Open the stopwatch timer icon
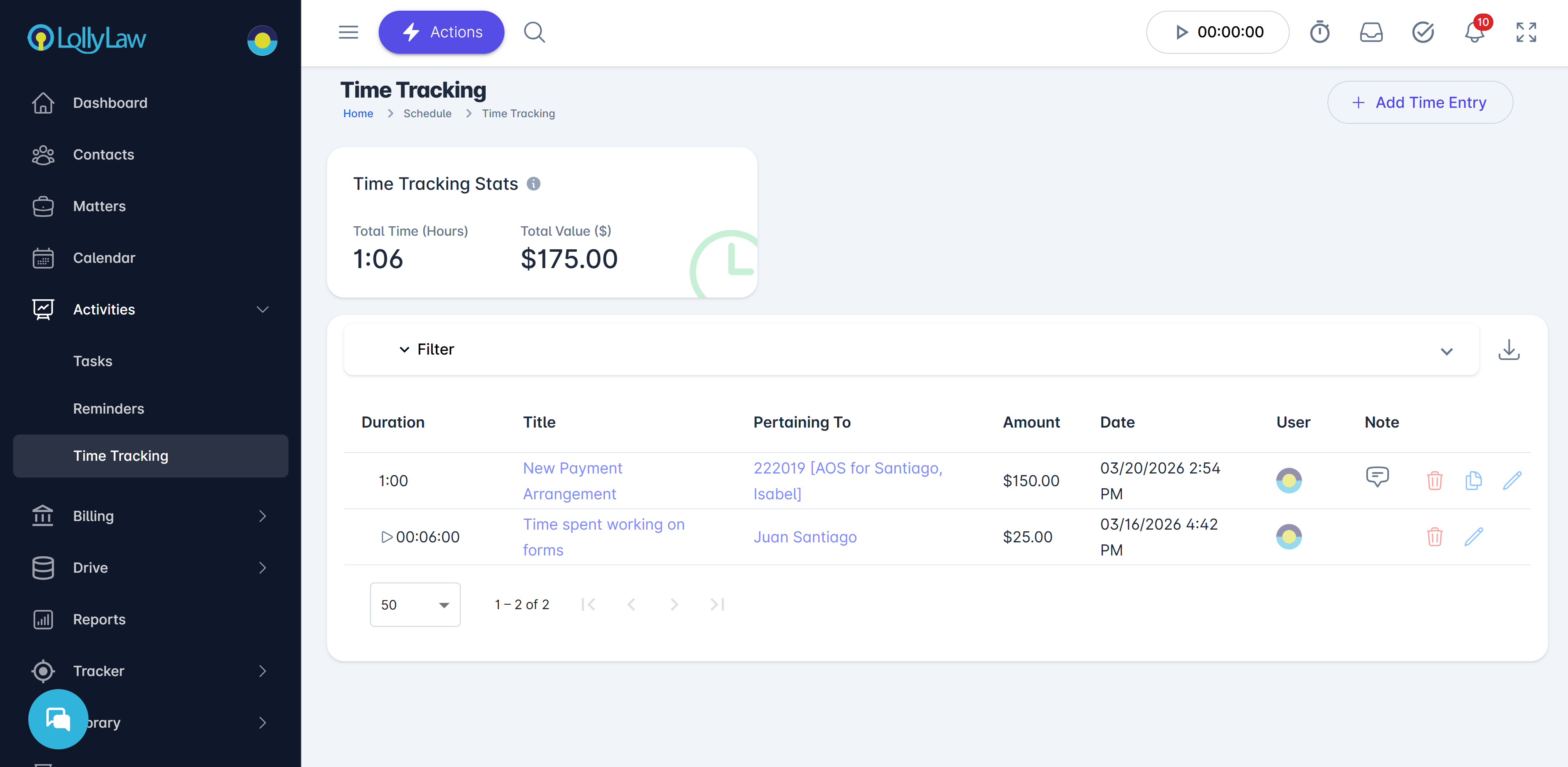Image resolution: width=1568 pixels, height=767 pixels. pos(1319,32)
